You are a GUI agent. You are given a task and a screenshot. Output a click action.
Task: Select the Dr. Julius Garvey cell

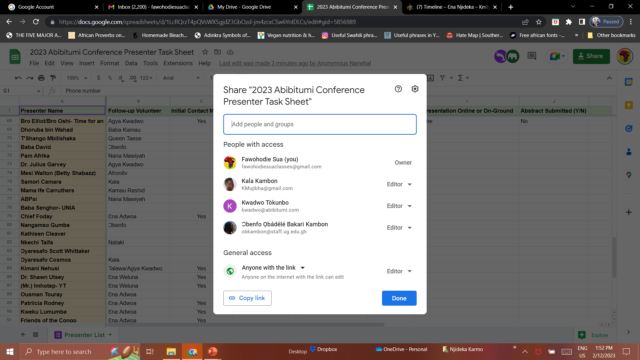click(62, 164)
